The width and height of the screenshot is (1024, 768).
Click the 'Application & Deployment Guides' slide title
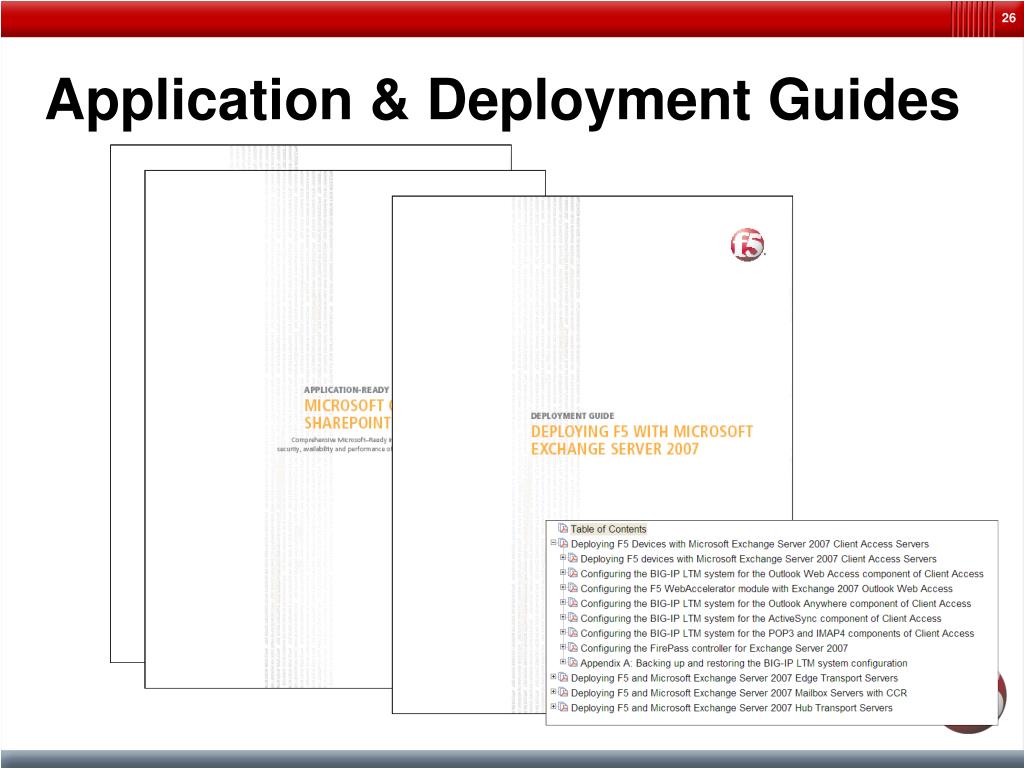pyautogui.click(x=502, y=99)
